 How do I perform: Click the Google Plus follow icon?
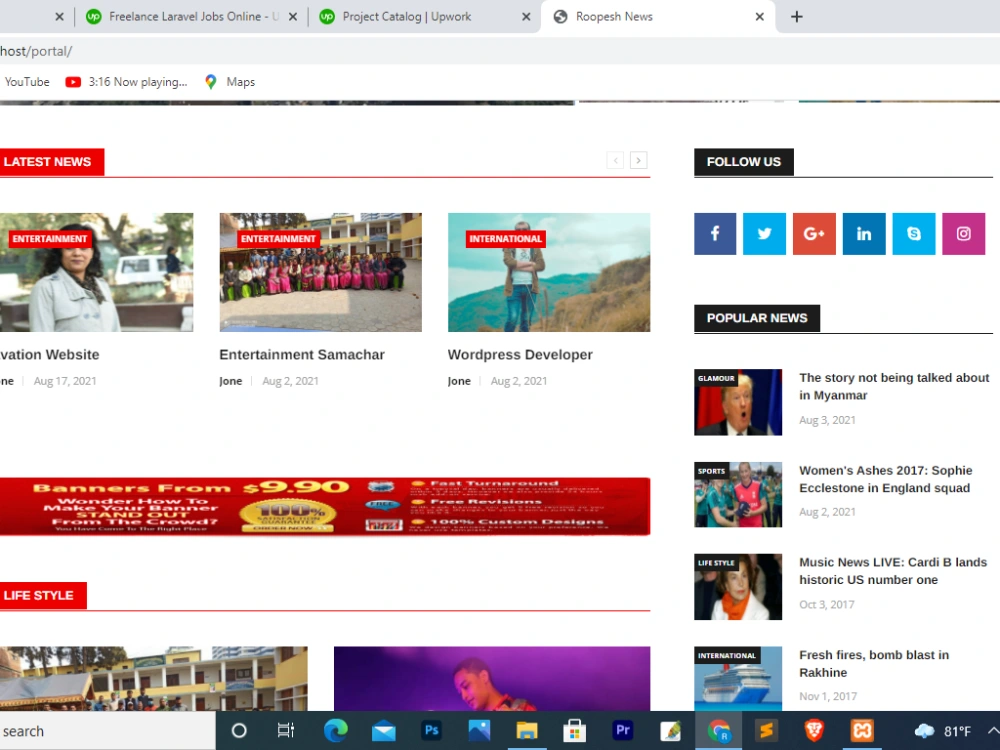pyautogui.click(x=814, y=234)
